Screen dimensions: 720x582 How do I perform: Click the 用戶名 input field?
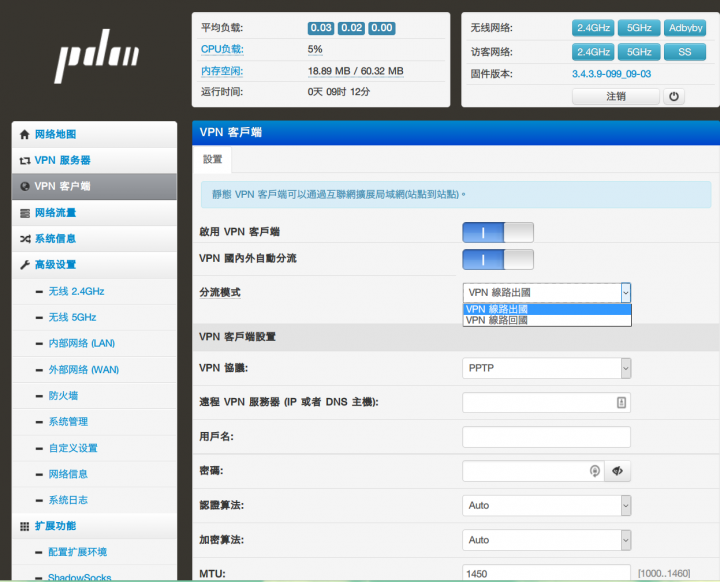point(546,437)
